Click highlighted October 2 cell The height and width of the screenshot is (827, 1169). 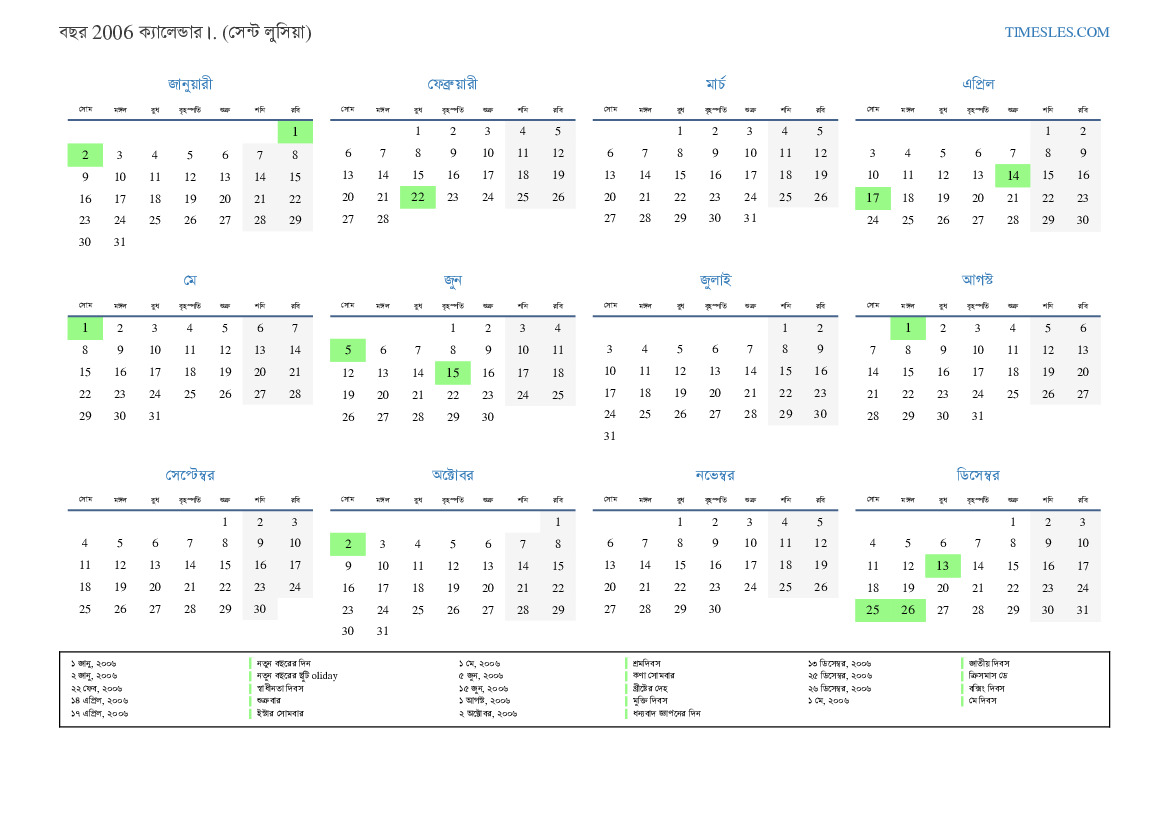coord(347,544)
